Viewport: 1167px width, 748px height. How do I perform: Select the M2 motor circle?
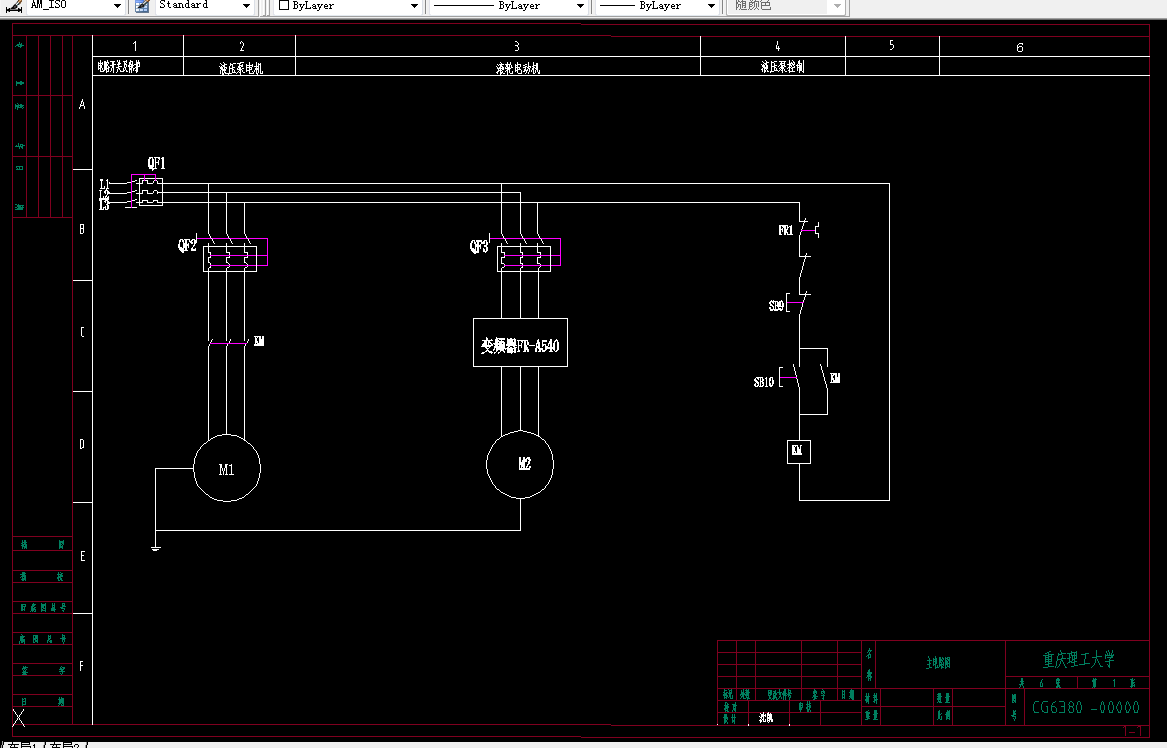click(x=519, y=464)
